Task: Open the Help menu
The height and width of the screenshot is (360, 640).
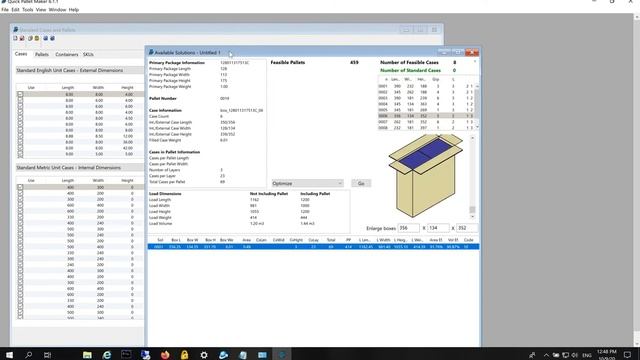Action: (x=73, y=9)
